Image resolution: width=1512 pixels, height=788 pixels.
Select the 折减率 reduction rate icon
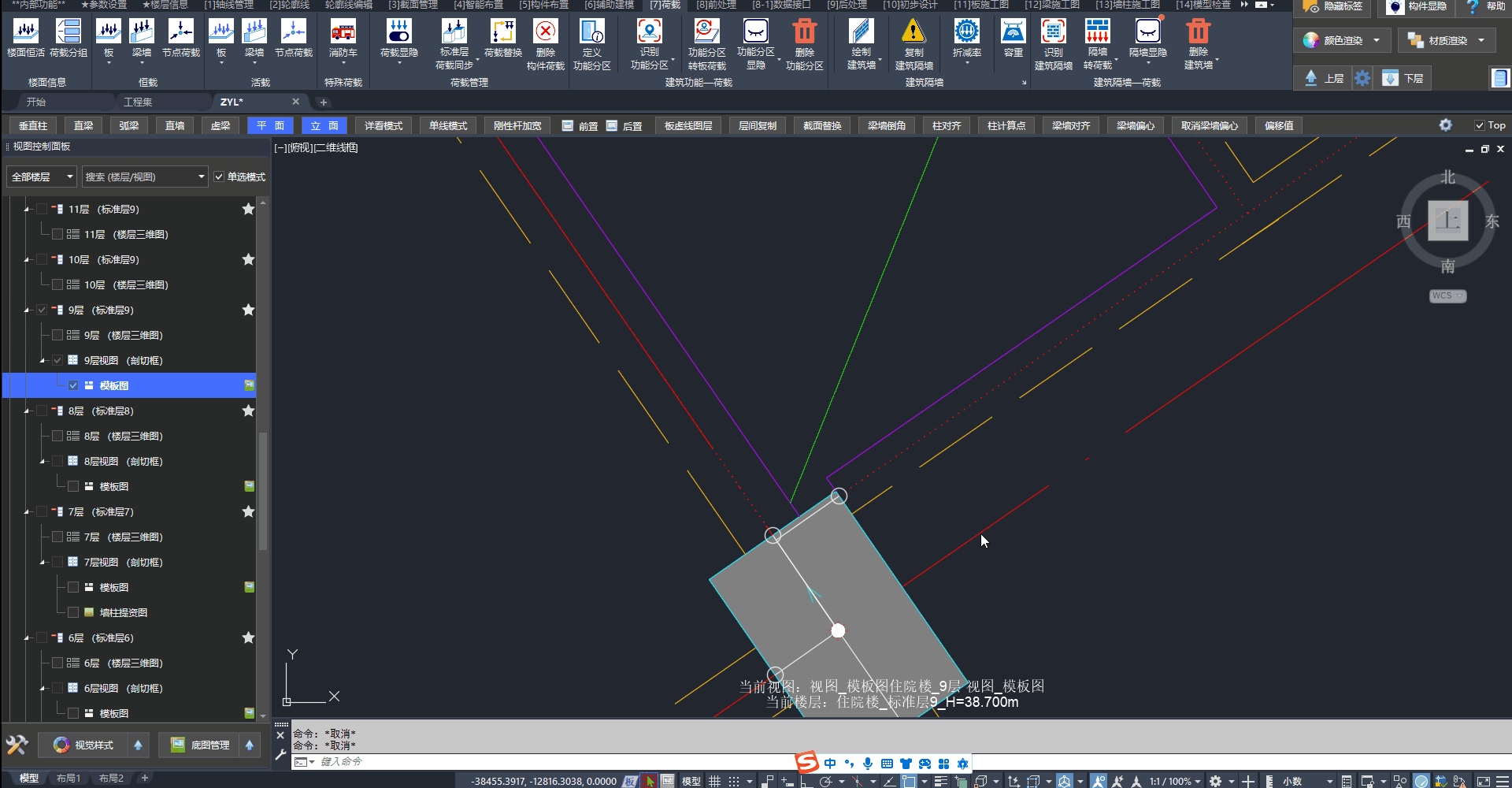(x=966, y=33)
